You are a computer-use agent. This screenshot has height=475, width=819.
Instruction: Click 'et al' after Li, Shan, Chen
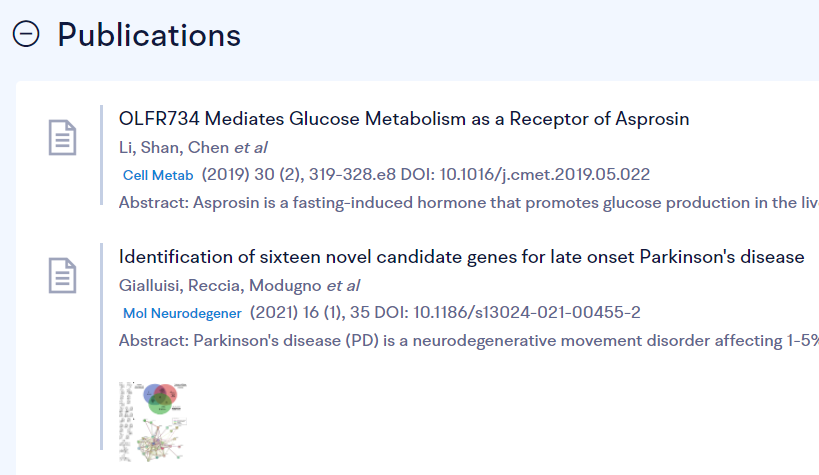click(251, 147)
